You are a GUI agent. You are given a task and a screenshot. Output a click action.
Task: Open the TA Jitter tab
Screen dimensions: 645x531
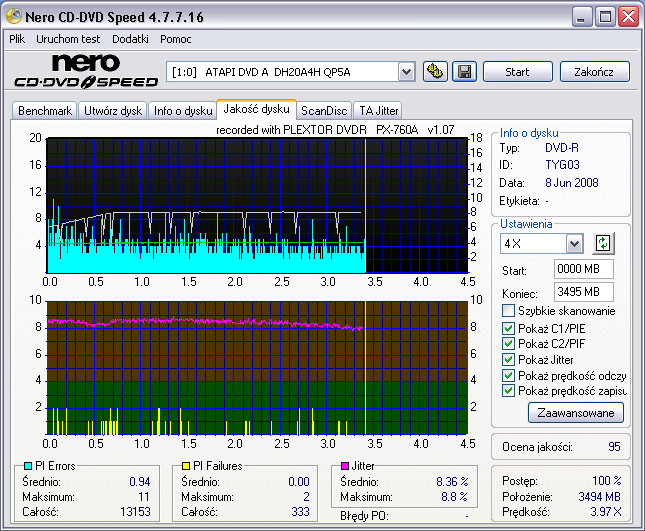tap(378, 111)
